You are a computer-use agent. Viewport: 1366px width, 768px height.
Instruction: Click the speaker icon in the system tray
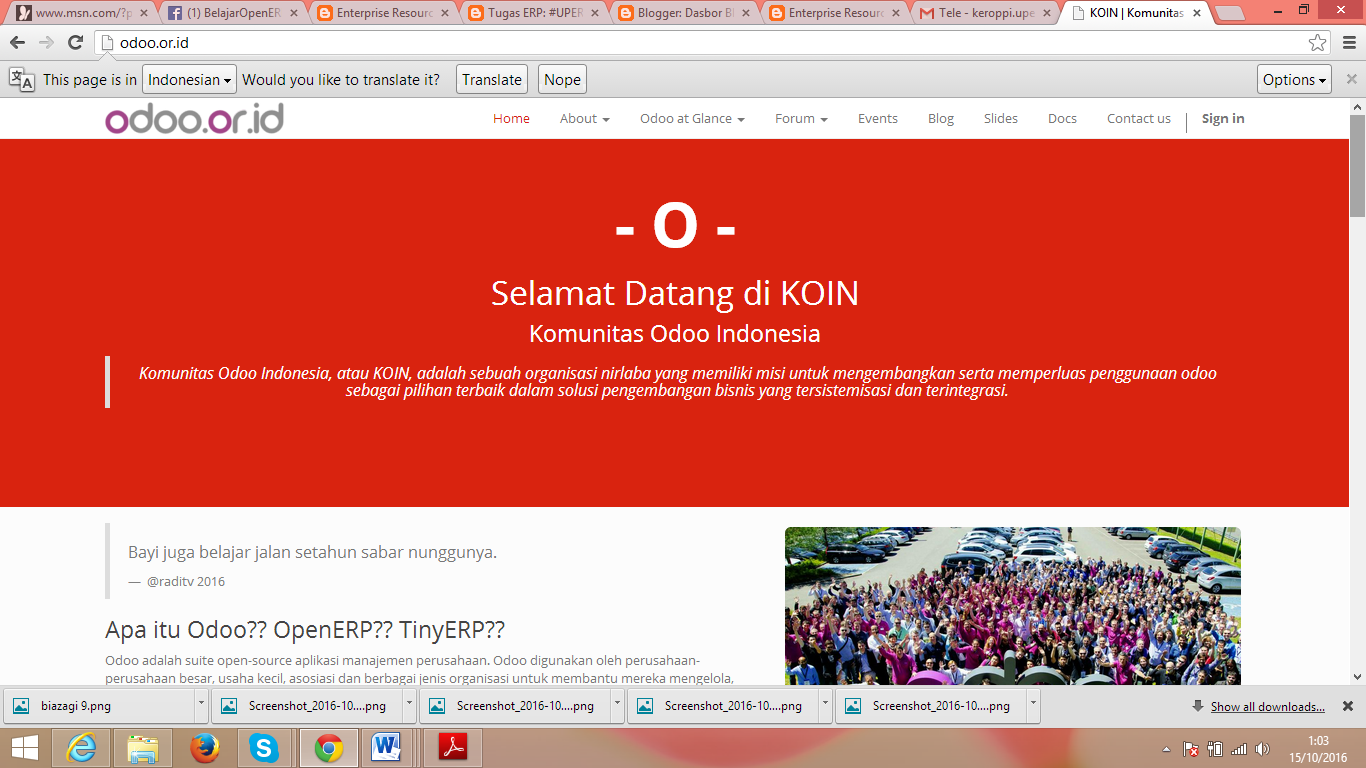coord(1263,747)
